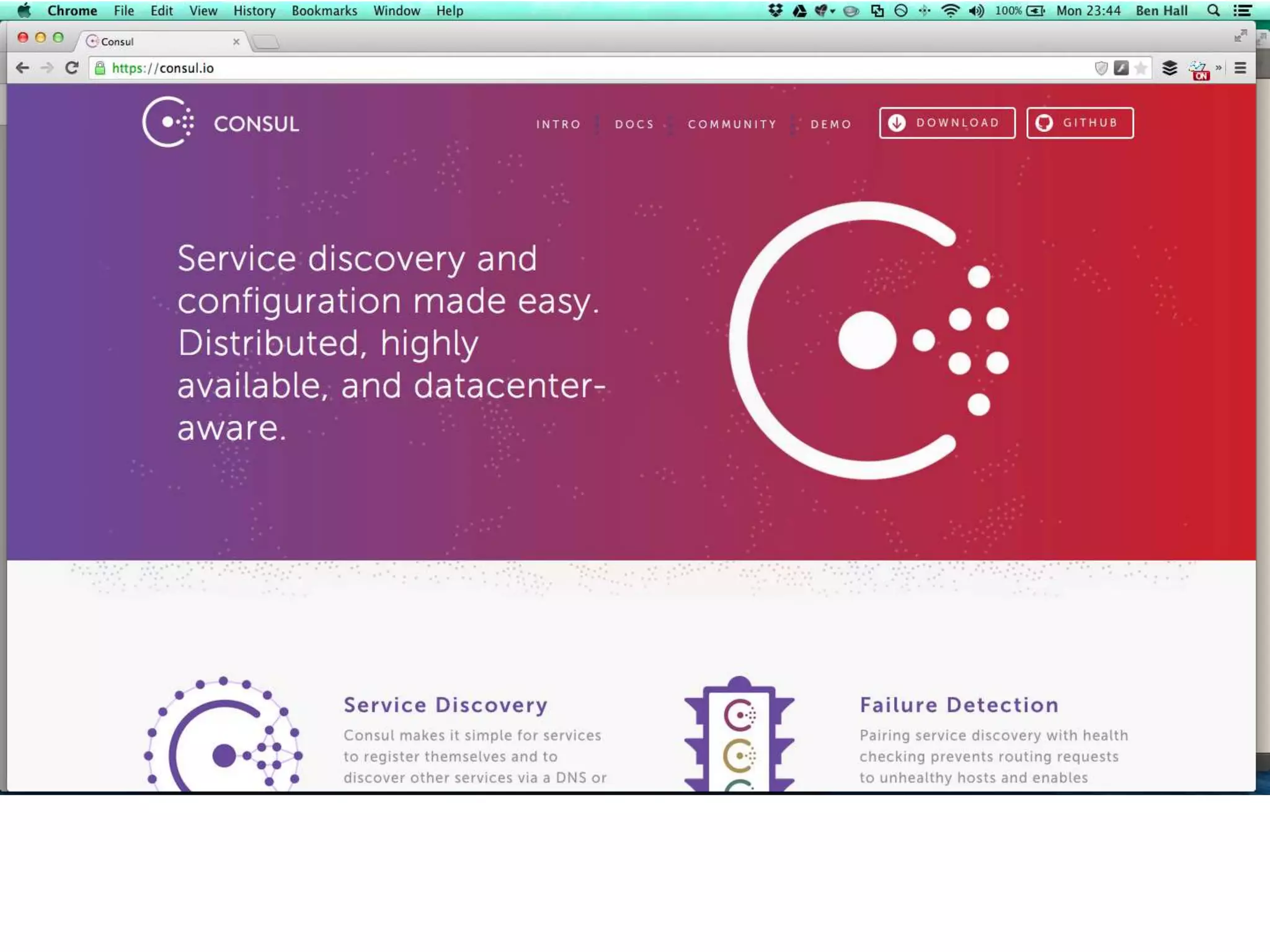Open the Chrome hamburger menu
This screenshot has height=952, width=1270.
(1240, 68)
